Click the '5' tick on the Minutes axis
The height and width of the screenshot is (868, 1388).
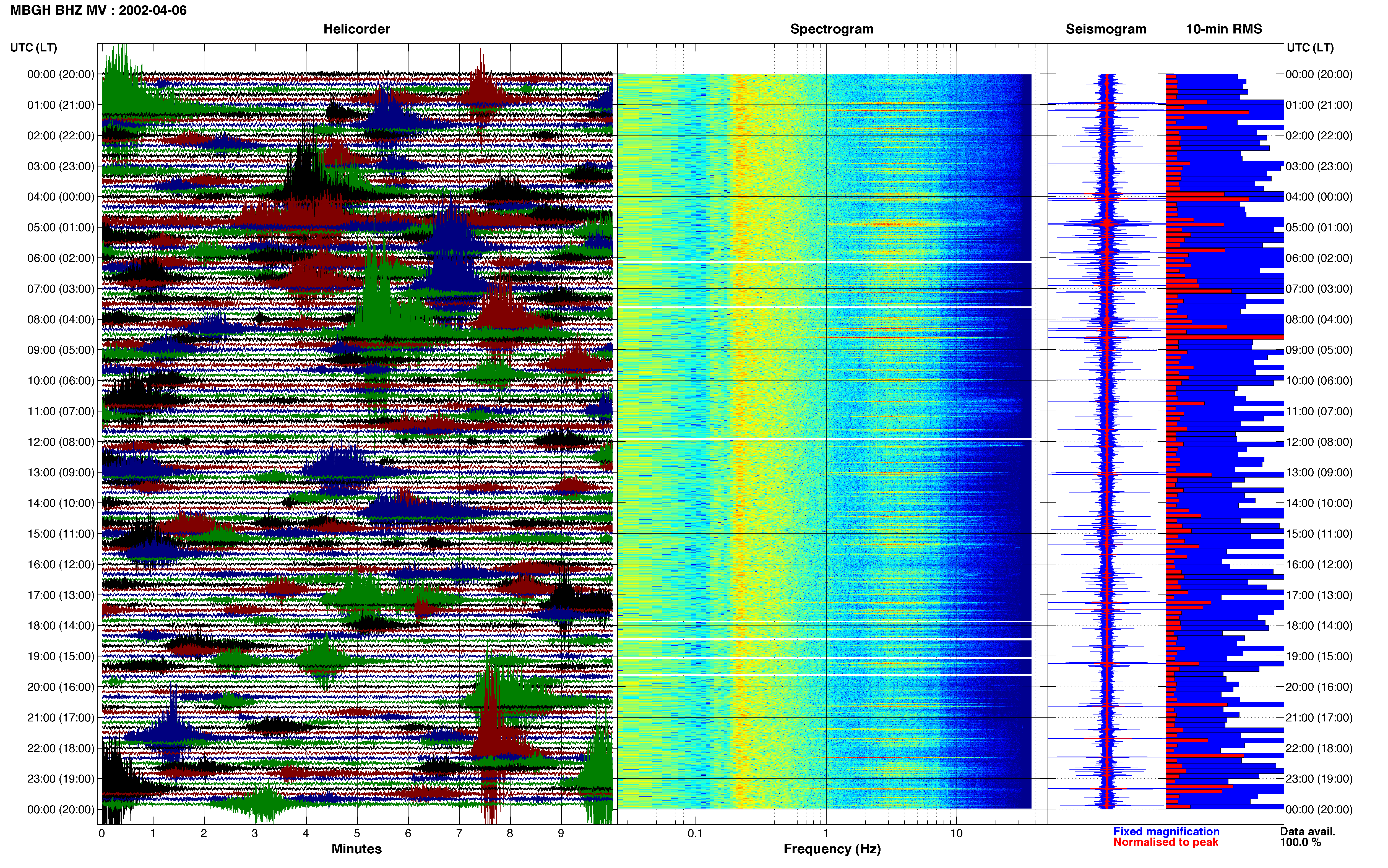point(357,833)
